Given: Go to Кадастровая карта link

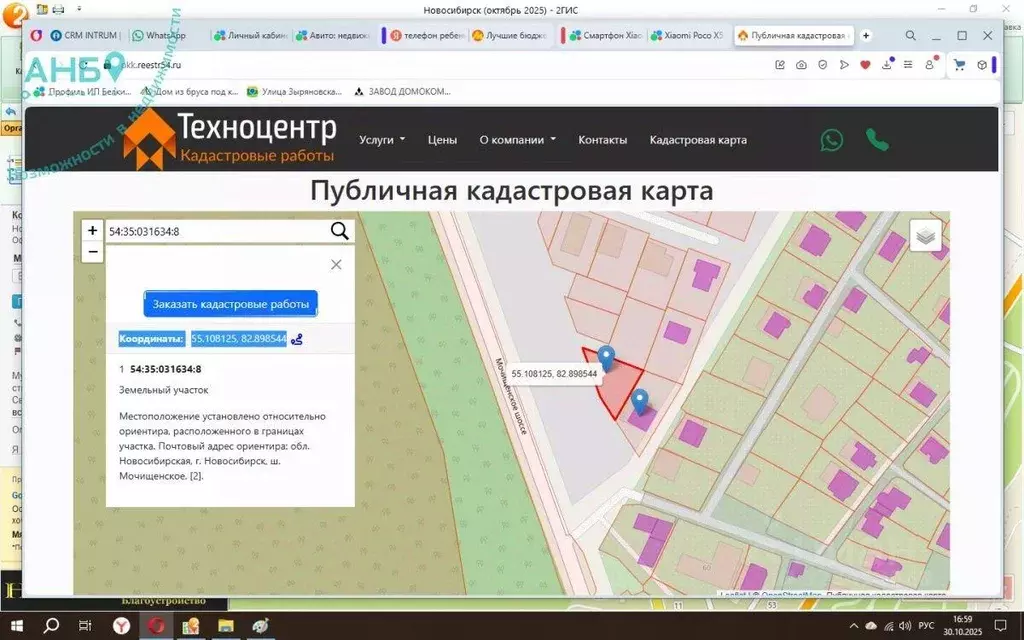Looking at the screenshot, I should click(698, 140).
